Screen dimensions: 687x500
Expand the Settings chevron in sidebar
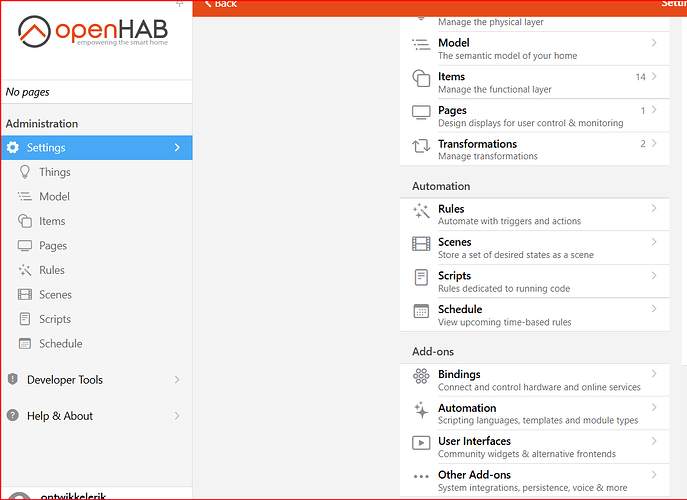(177, 147)
